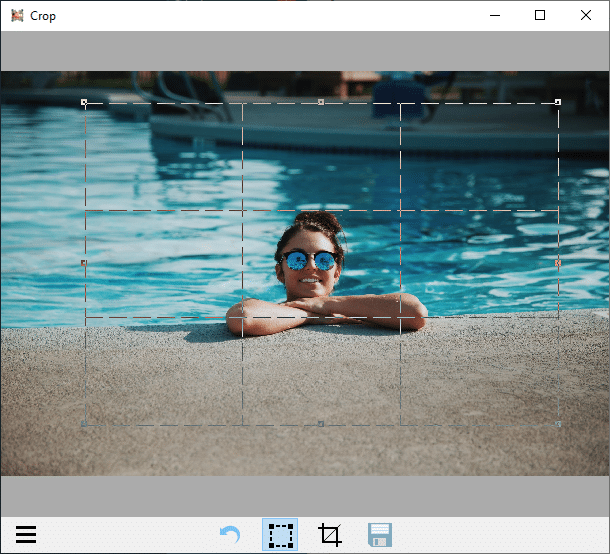Click the middle-right crop handle

[557, 263]
